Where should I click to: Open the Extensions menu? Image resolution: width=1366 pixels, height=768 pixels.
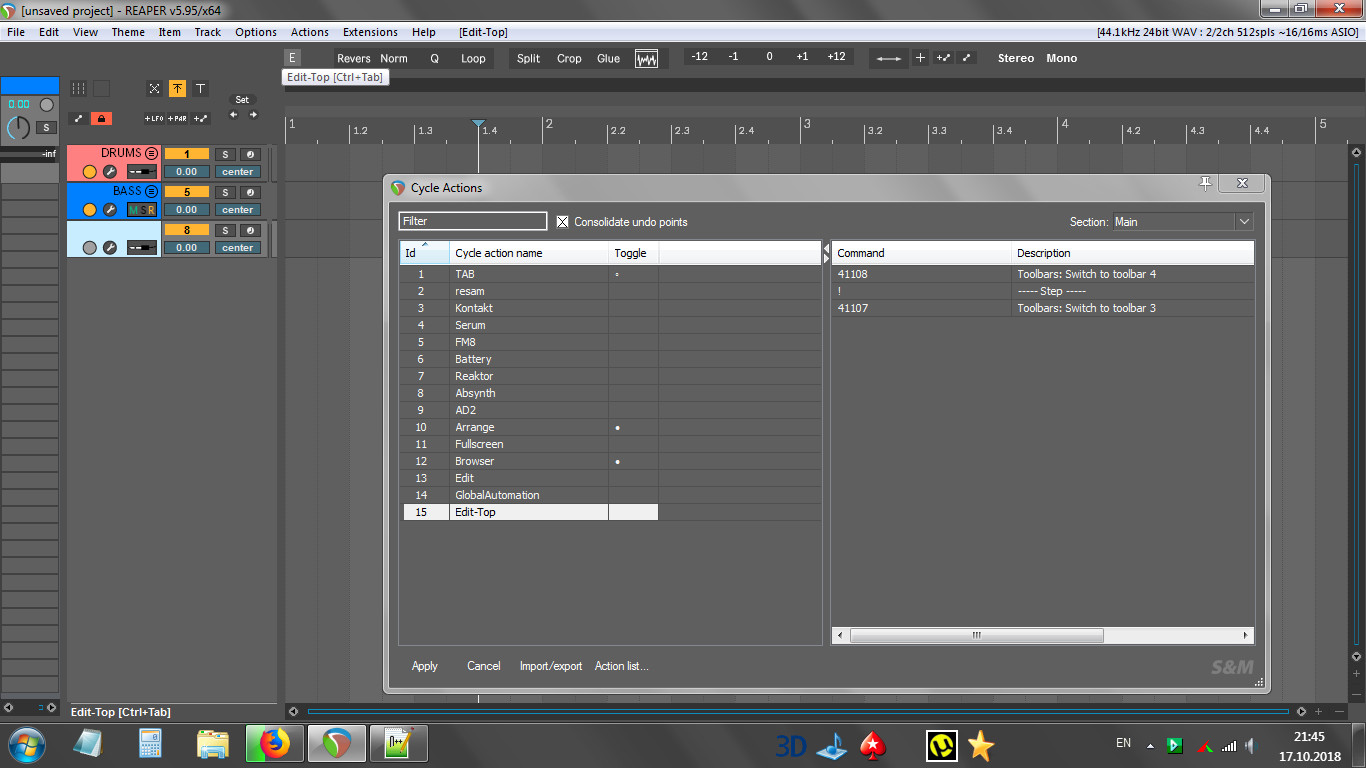(370, 32)
